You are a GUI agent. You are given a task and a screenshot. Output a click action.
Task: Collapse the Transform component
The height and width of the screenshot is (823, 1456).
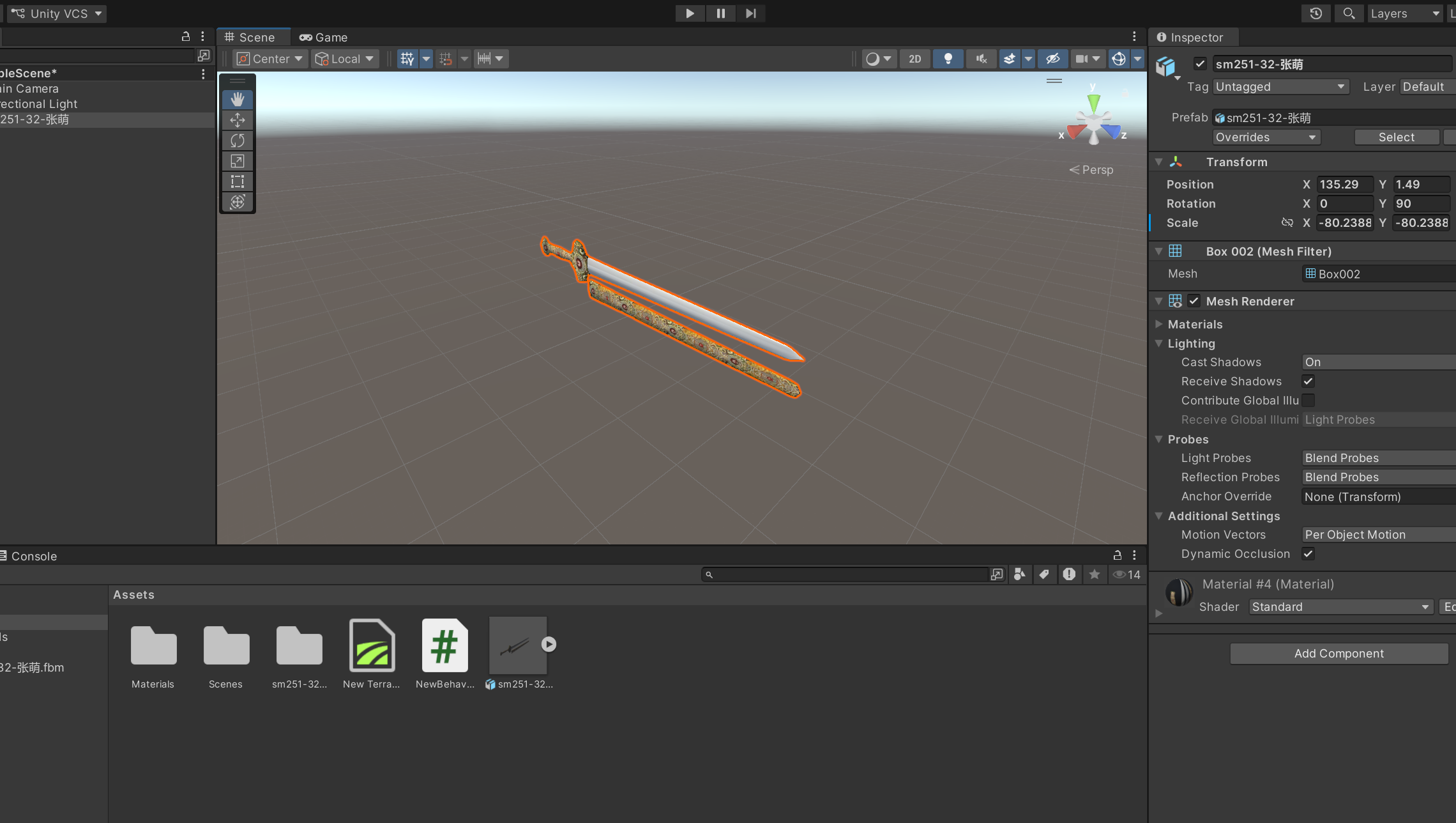(x=1158, y=162)
